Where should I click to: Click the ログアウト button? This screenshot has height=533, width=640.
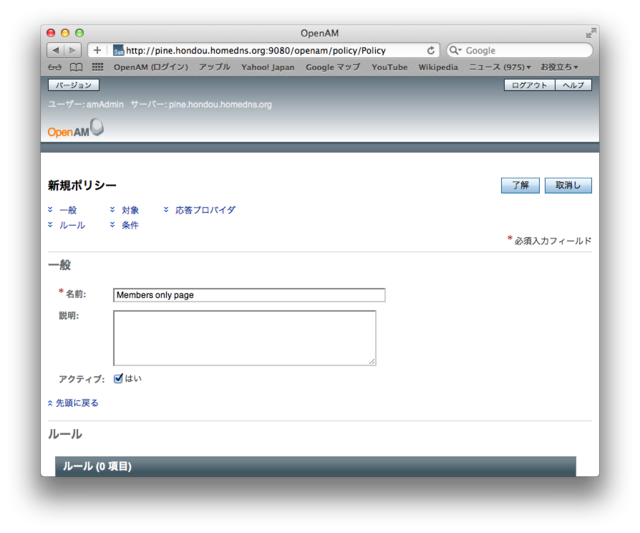(529, 85)
